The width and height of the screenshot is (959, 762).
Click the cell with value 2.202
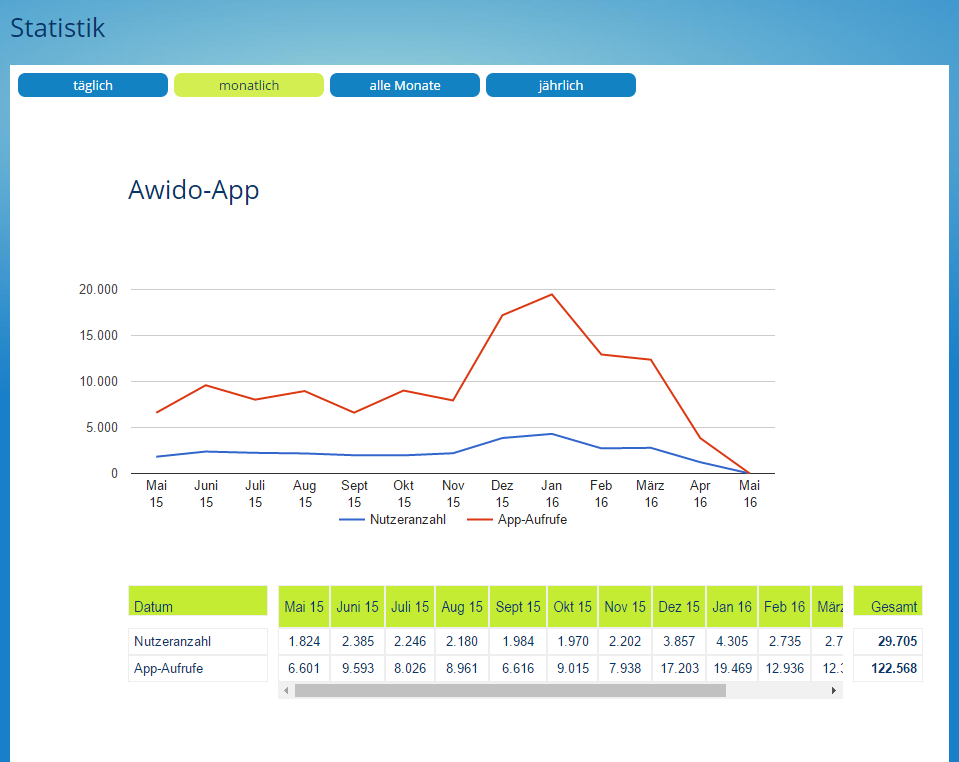(625, 642)
